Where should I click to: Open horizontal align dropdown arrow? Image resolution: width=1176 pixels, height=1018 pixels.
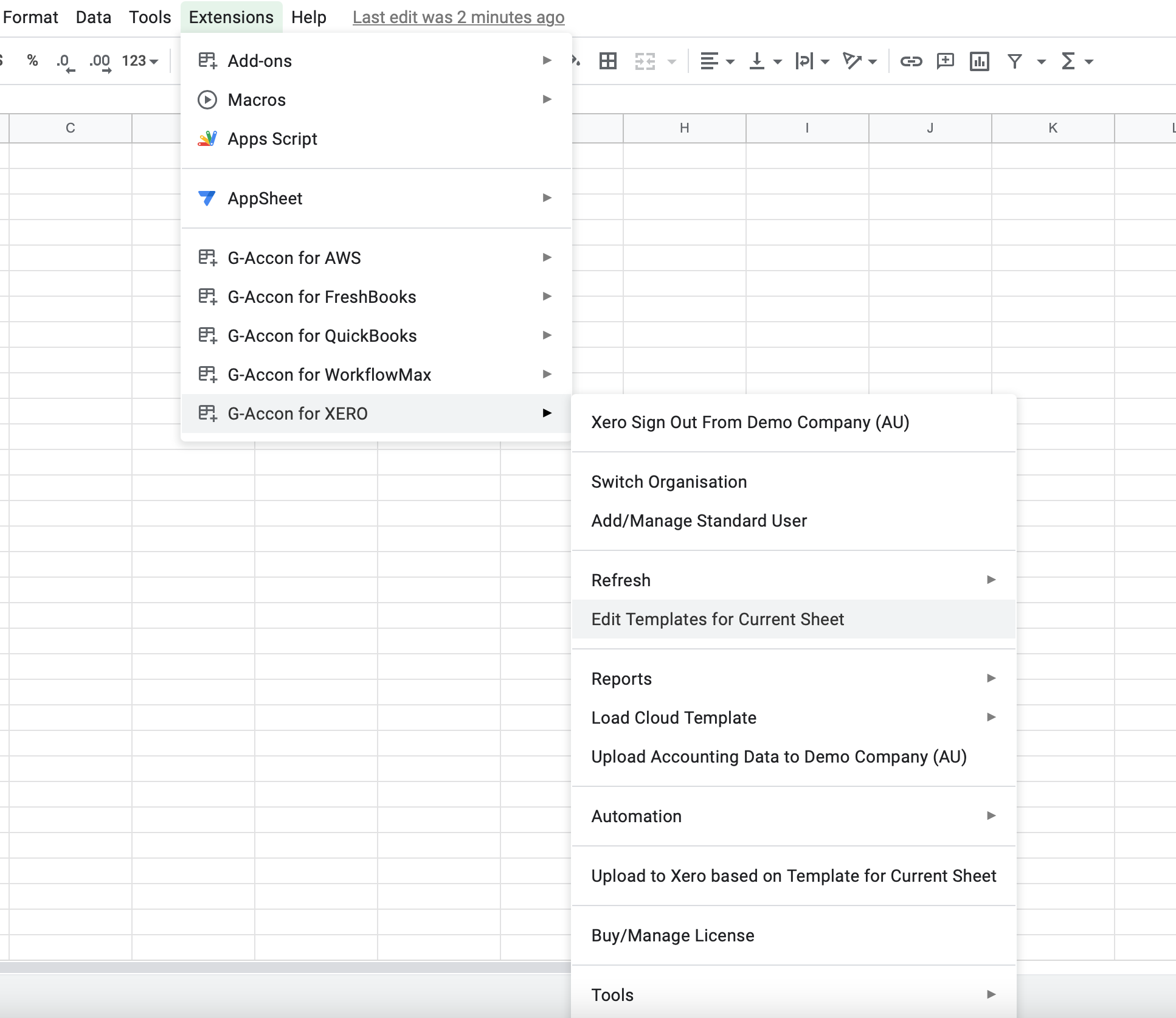[x=730, y=61]
